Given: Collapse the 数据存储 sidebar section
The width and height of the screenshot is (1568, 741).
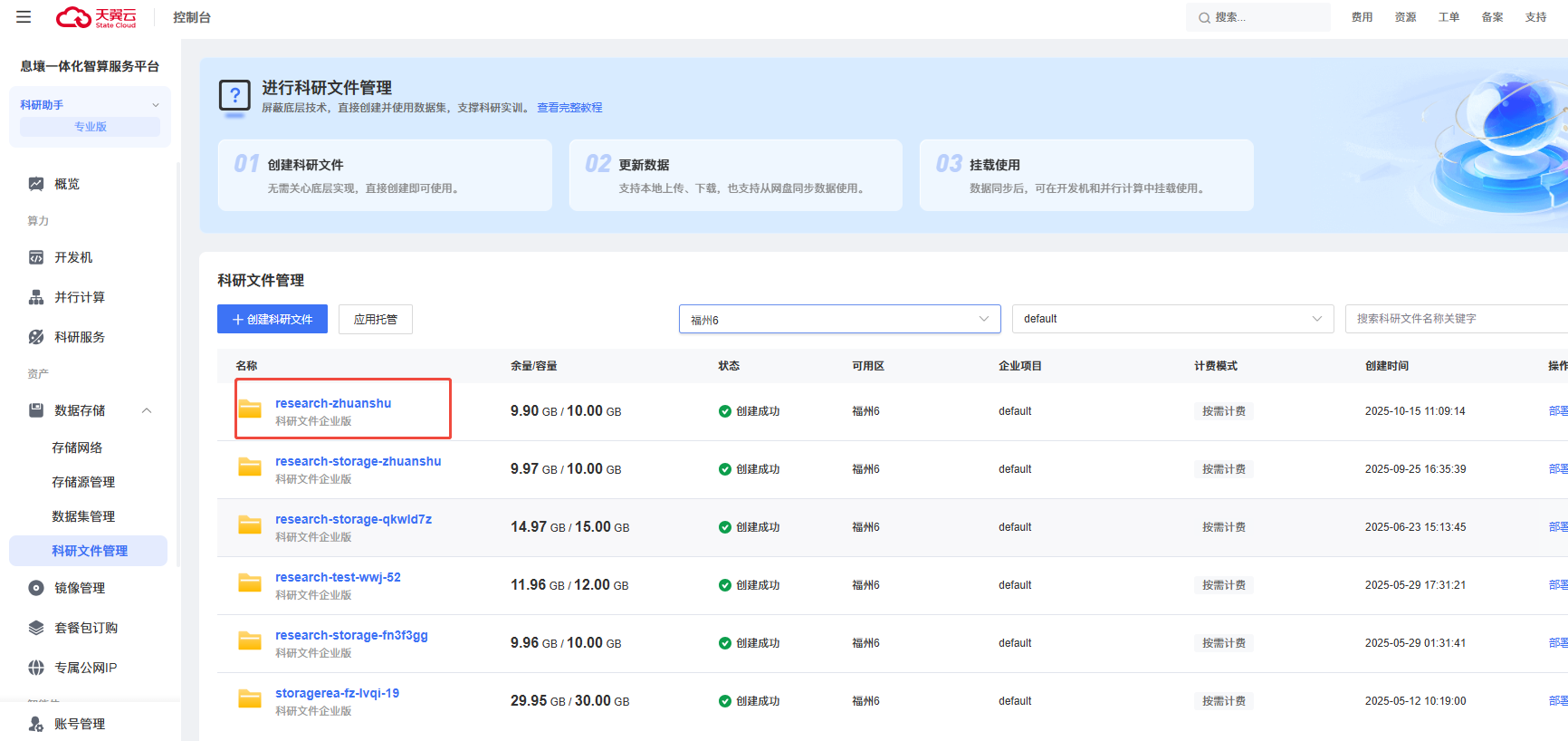Looking at the screenshot, I should click(x=147, y=410).
